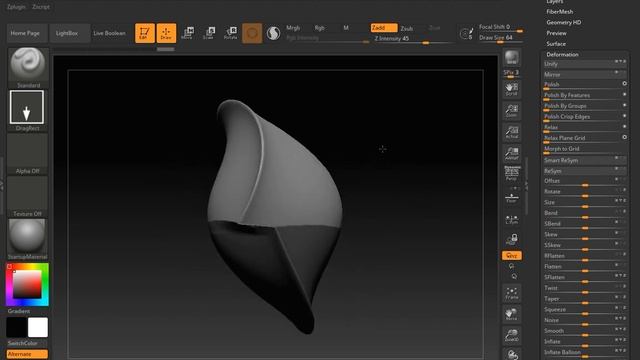
Task: Toggle Zadd mode
Action: (384, 28)
